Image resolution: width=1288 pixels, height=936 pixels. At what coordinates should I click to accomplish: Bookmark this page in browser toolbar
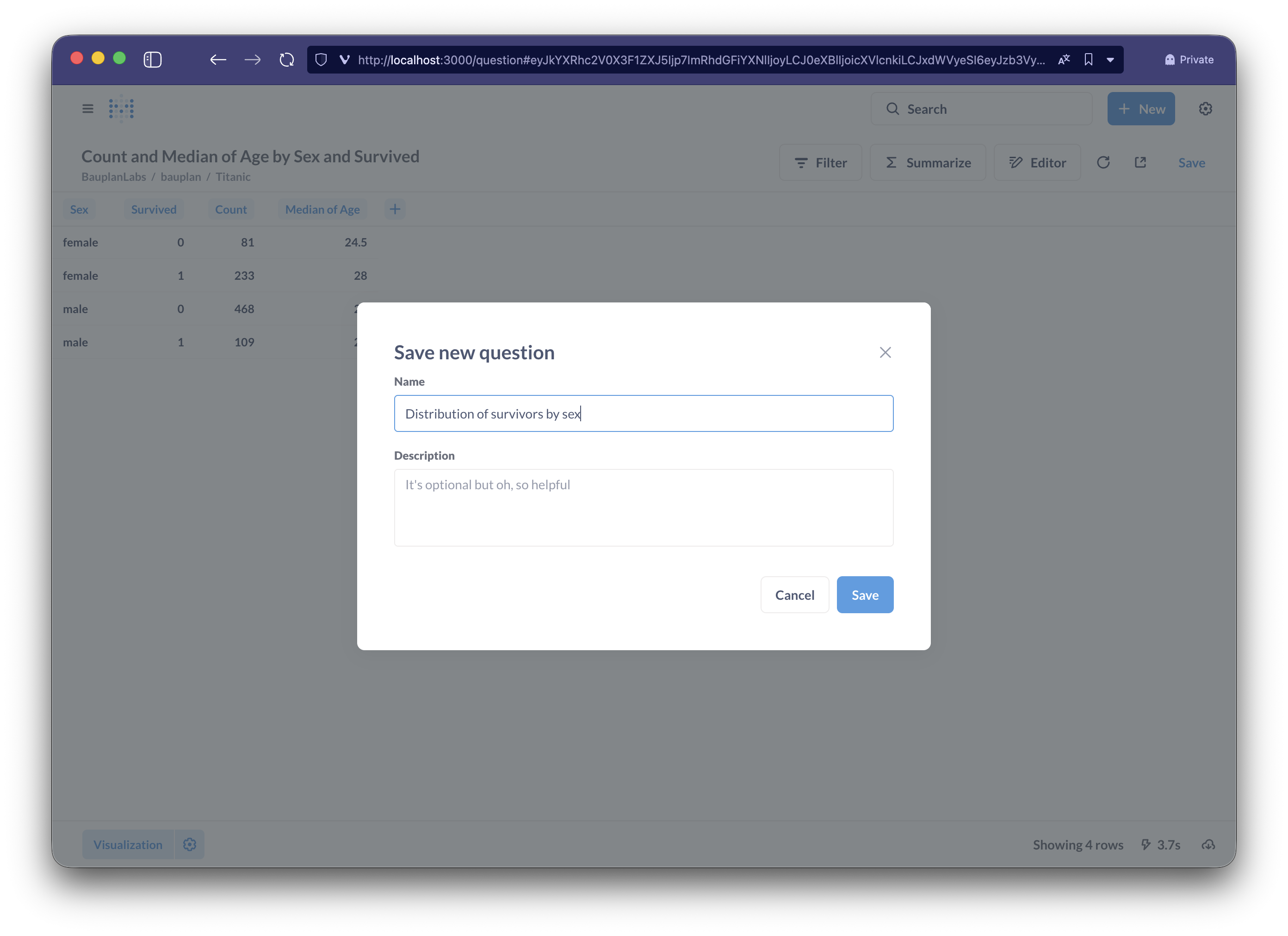point(1088,60)
